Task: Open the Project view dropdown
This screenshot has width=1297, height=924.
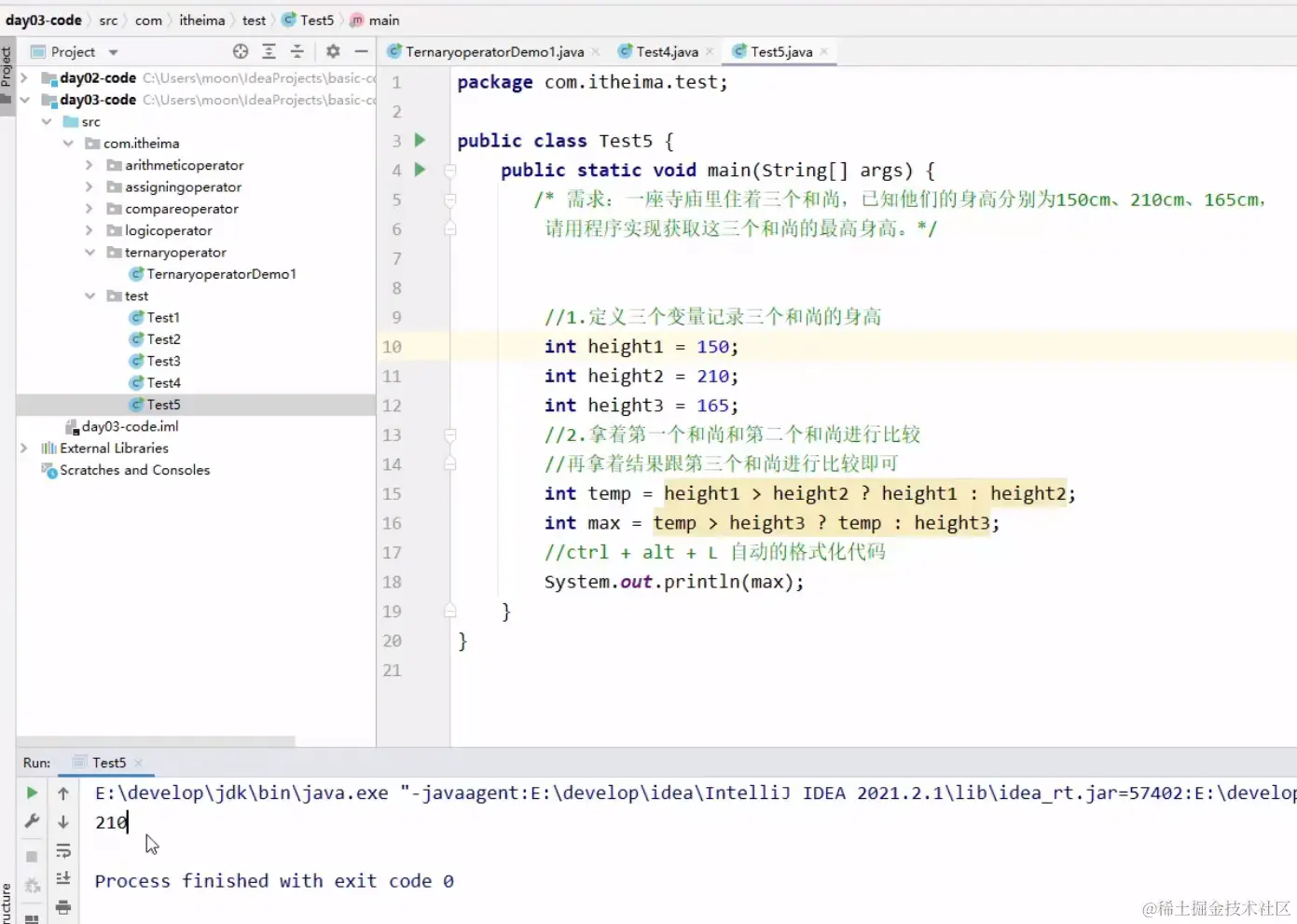Action: (114, 52)
